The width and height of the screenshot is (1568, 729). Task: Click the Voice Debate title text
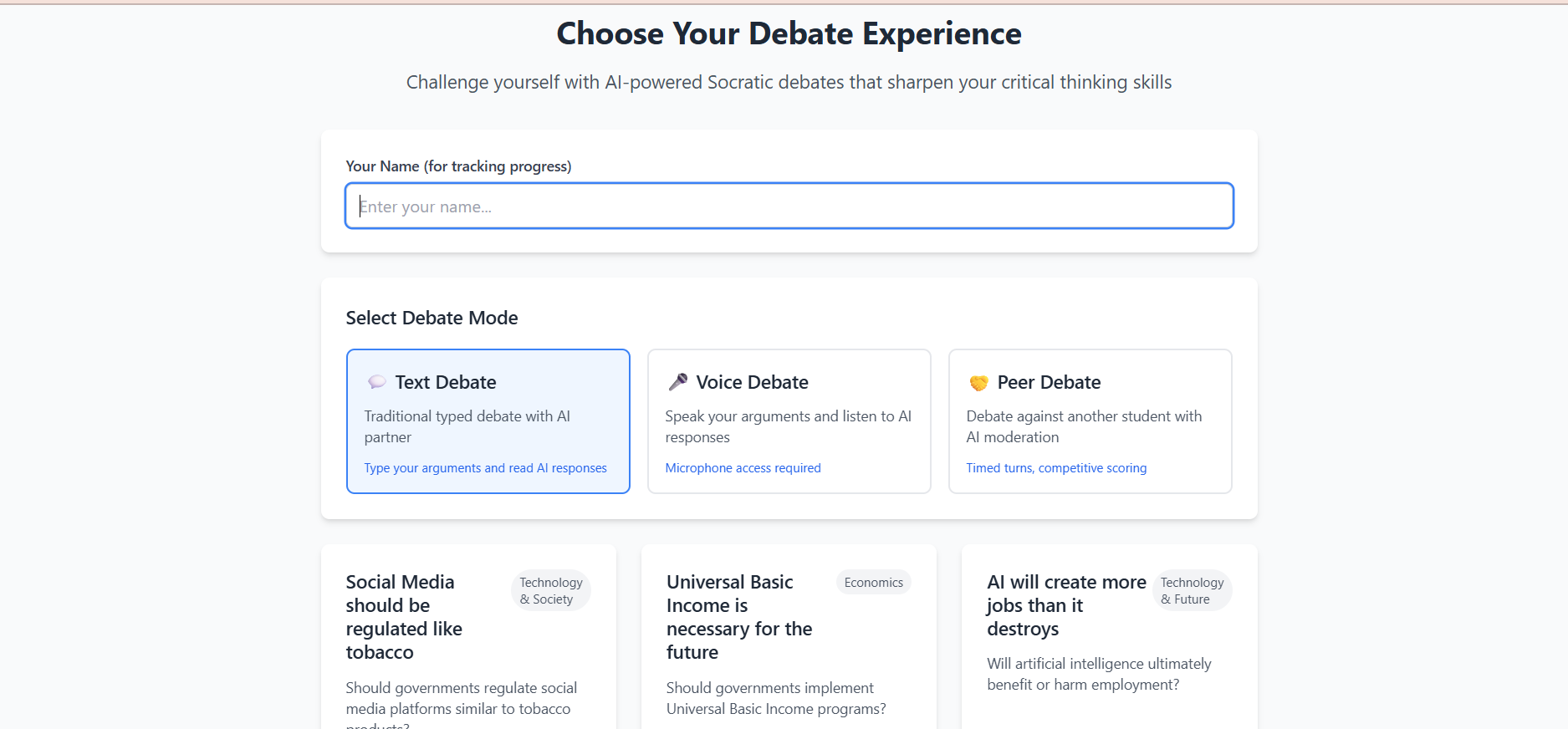click(x=752, y=382)
